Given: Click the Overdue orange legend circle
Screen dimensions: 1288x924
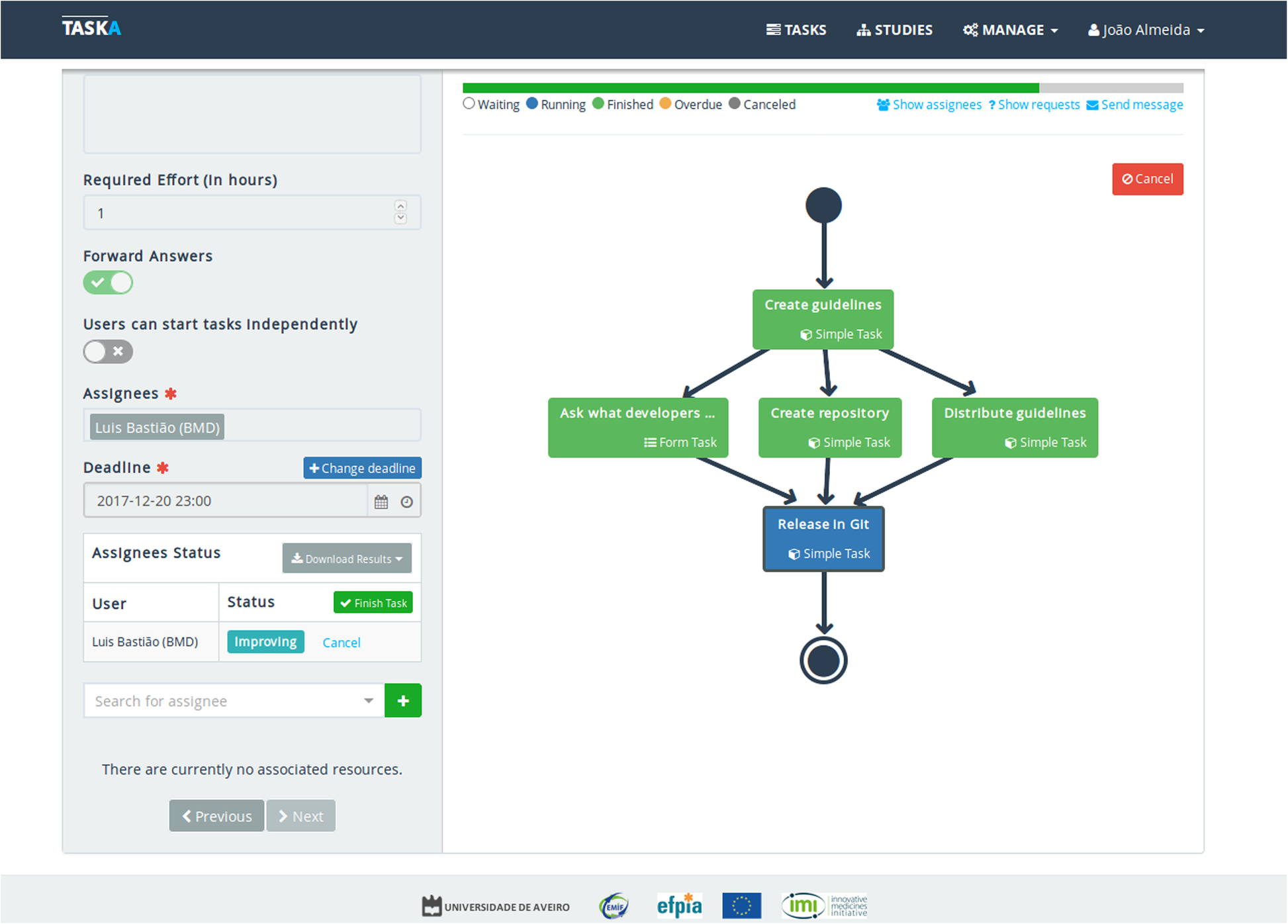Looking at the screenshot, I should click(665, 103).
